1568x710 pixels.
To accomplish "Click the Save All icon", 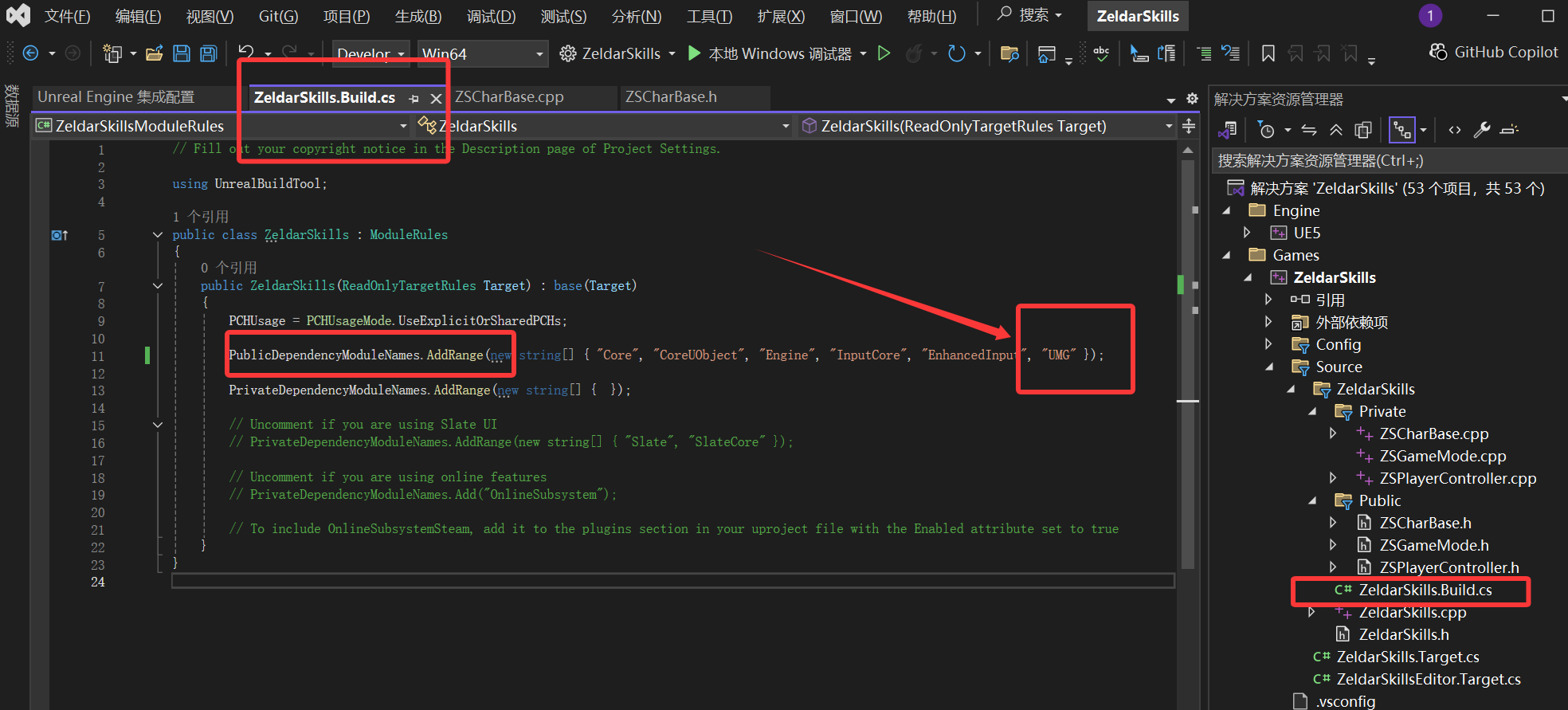I will point(208,53).
